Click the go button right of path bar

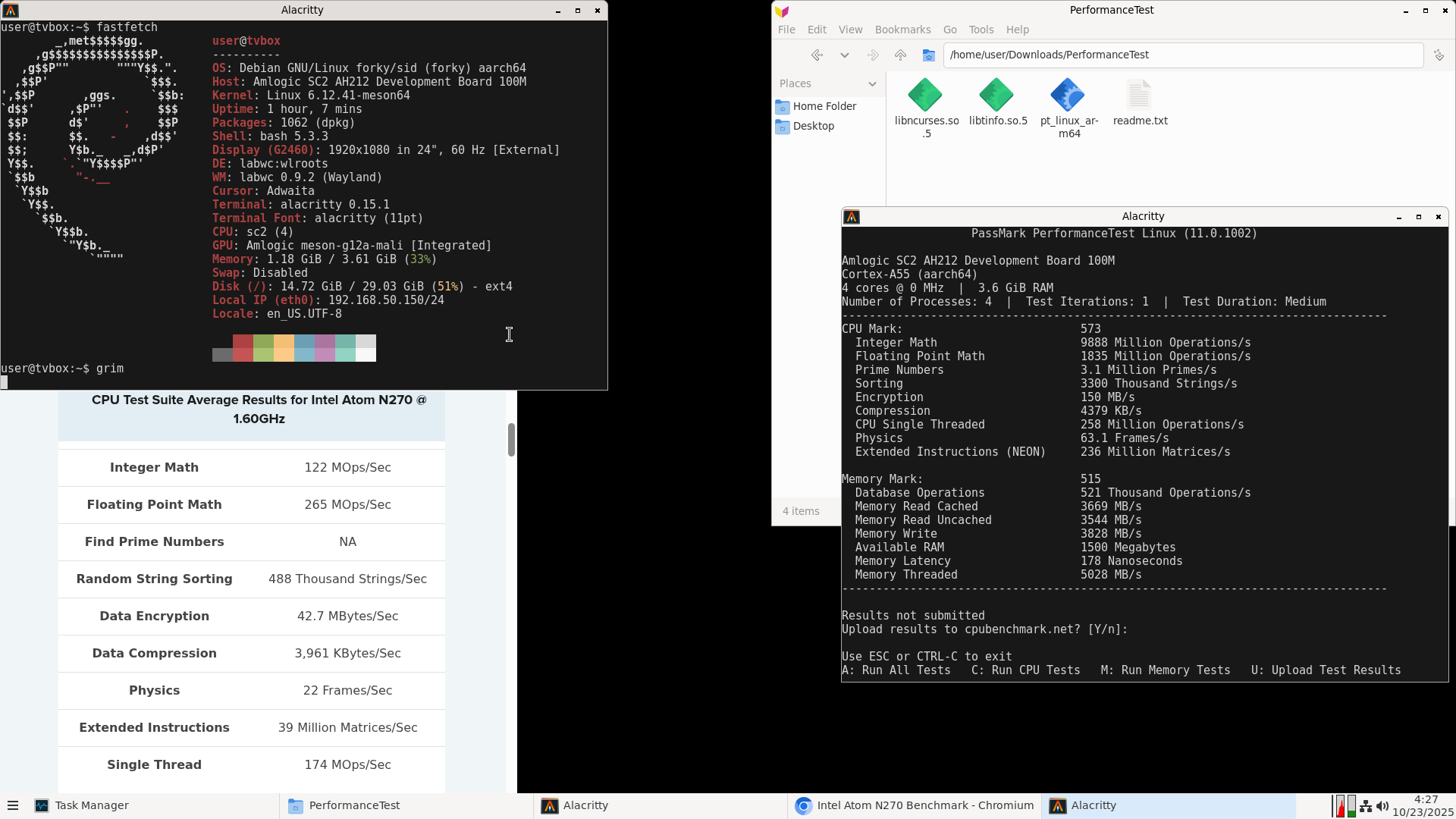pyautogui.click(x=1439, y=55)
